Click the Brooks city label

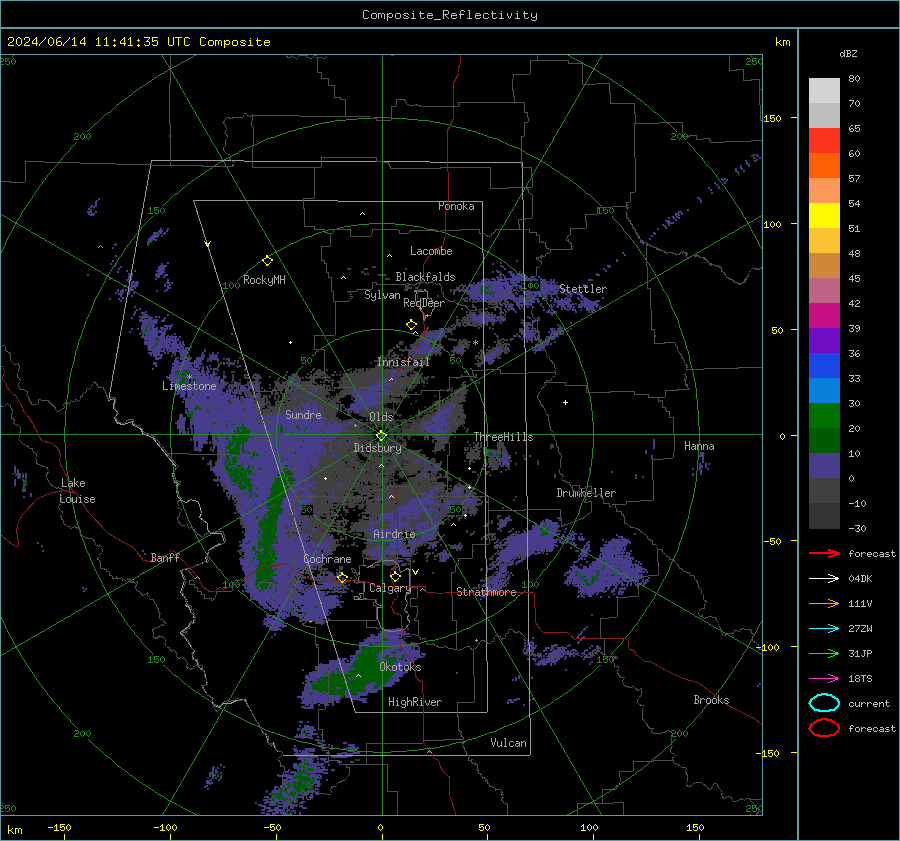711,700
